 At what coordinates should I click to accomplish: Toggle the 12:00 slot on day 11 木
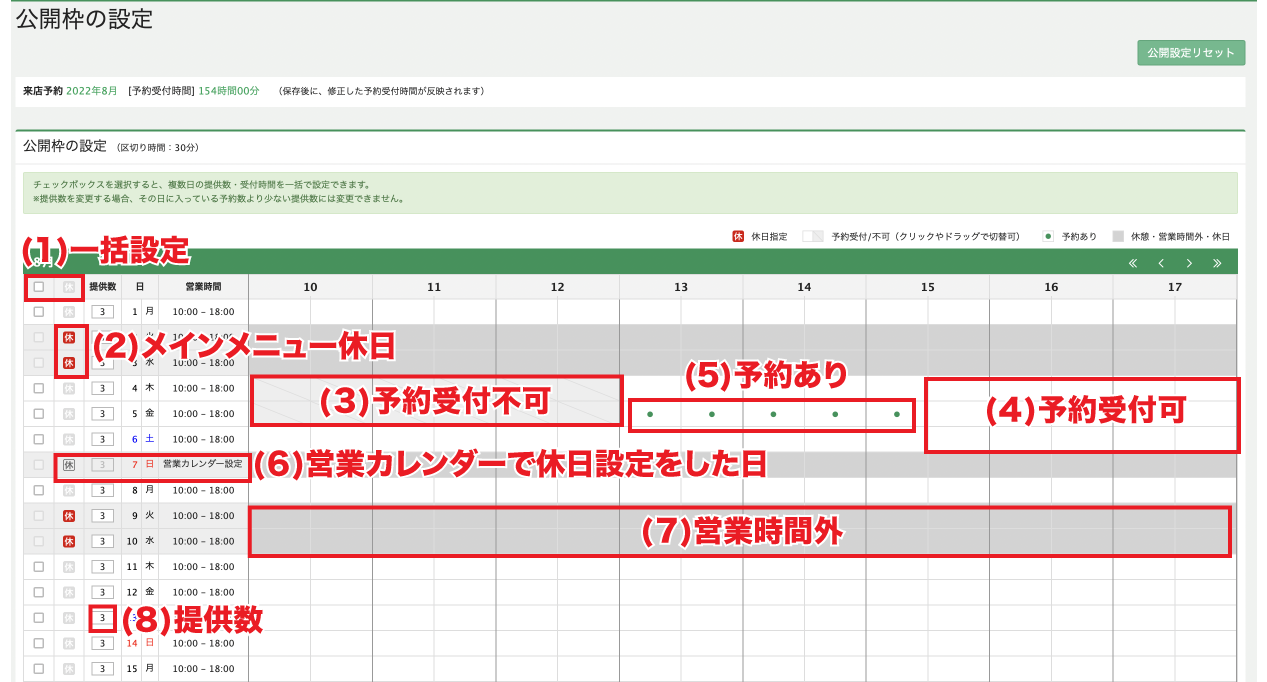(x=527, y=566)
